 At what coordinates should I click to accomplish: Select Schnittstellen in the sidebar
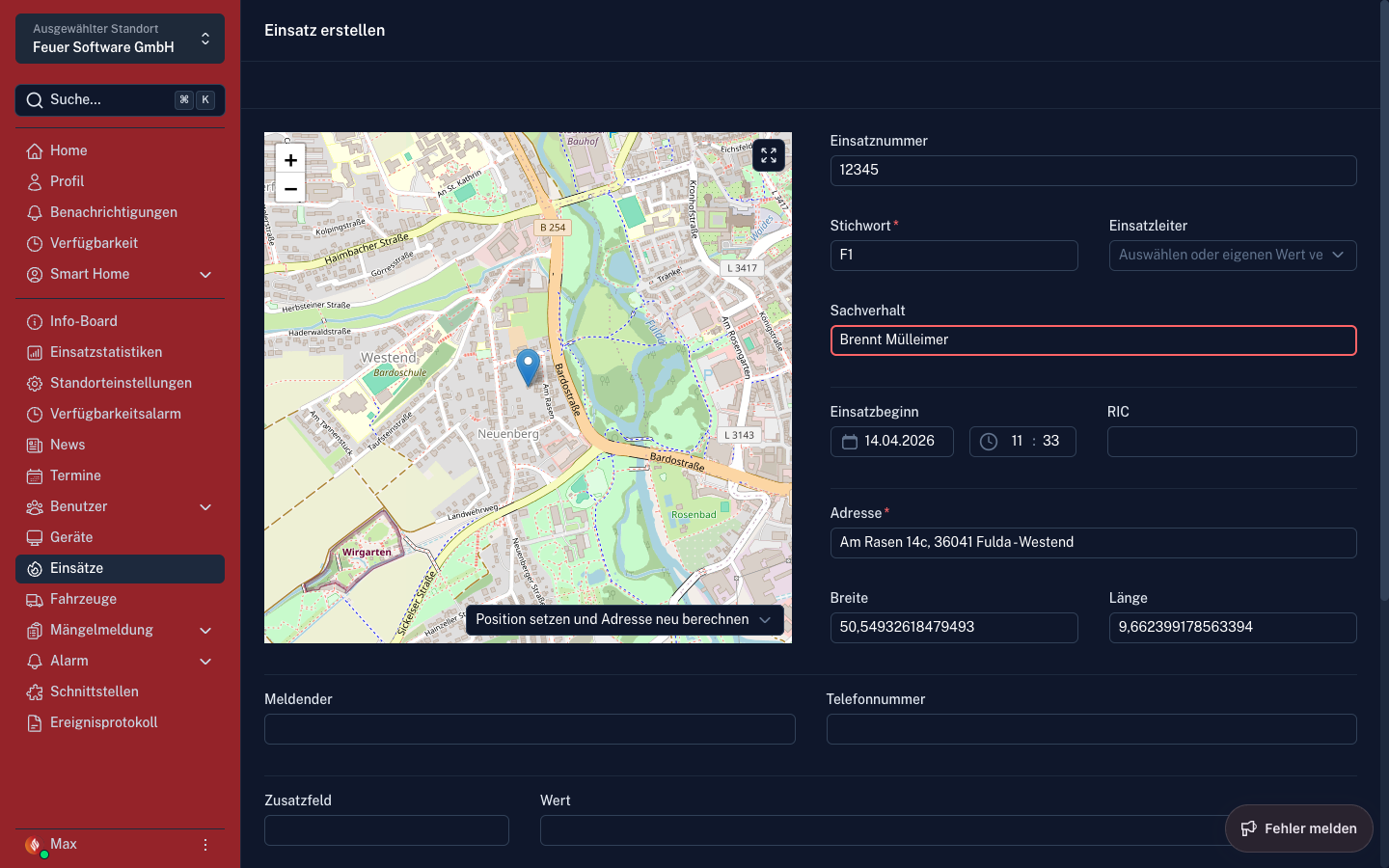click(x=120, y=692)
